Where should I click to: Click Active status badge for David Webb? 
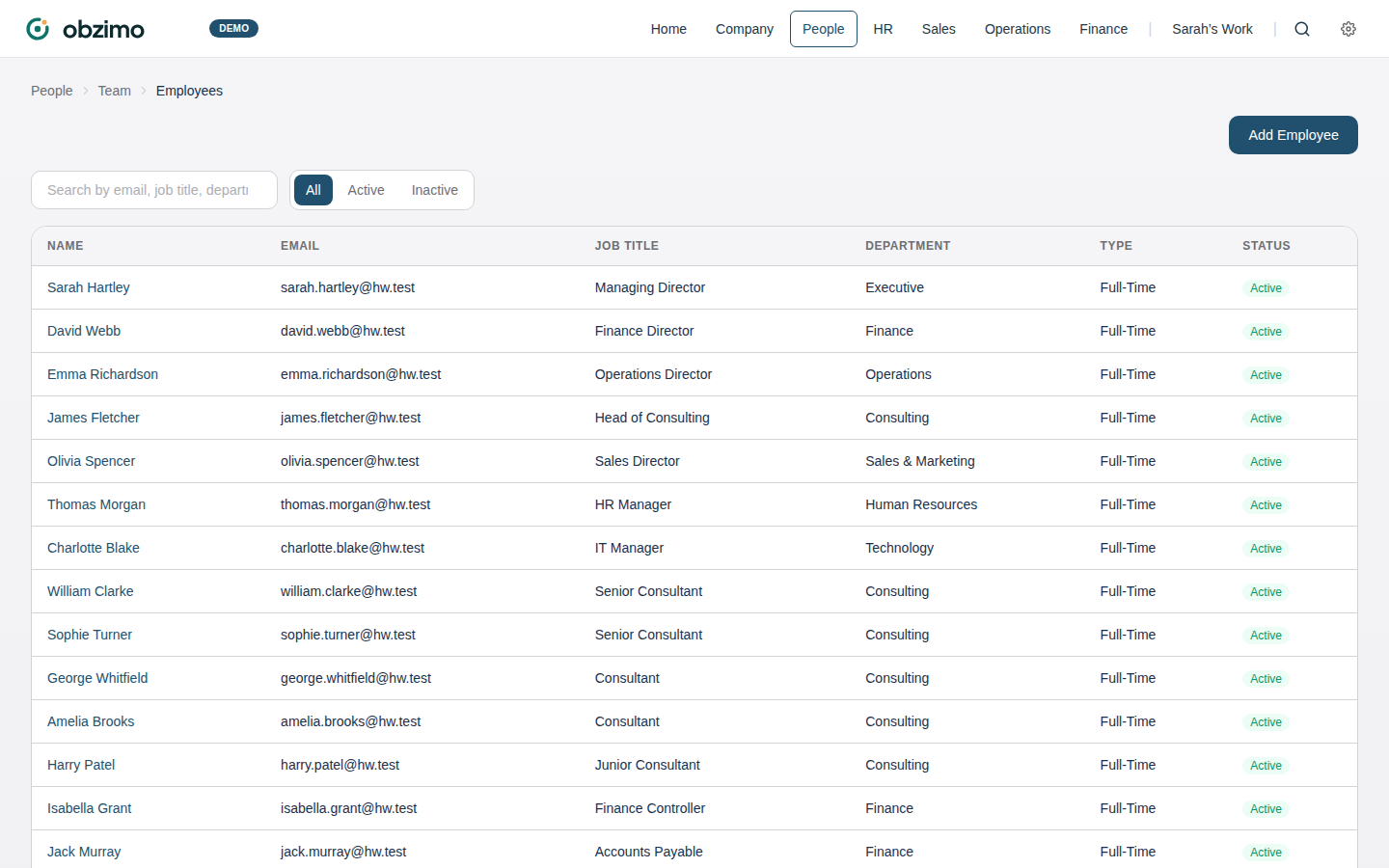[1266, 332]
